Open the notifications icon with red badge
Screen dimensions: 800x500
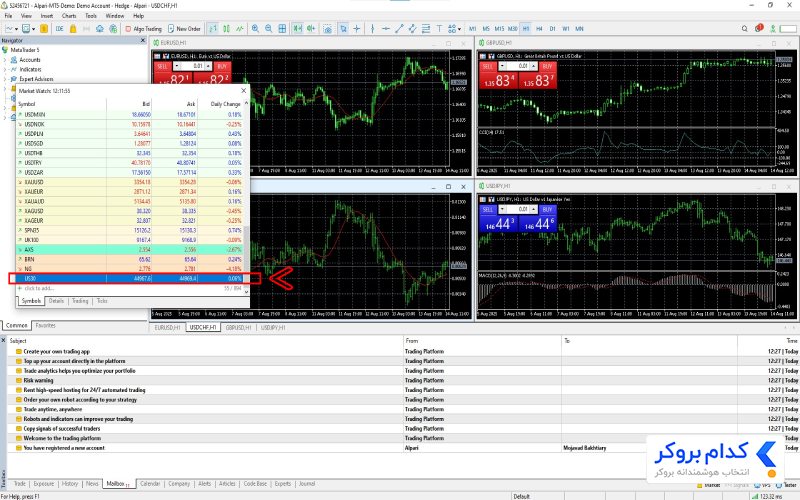pos(759,28)
